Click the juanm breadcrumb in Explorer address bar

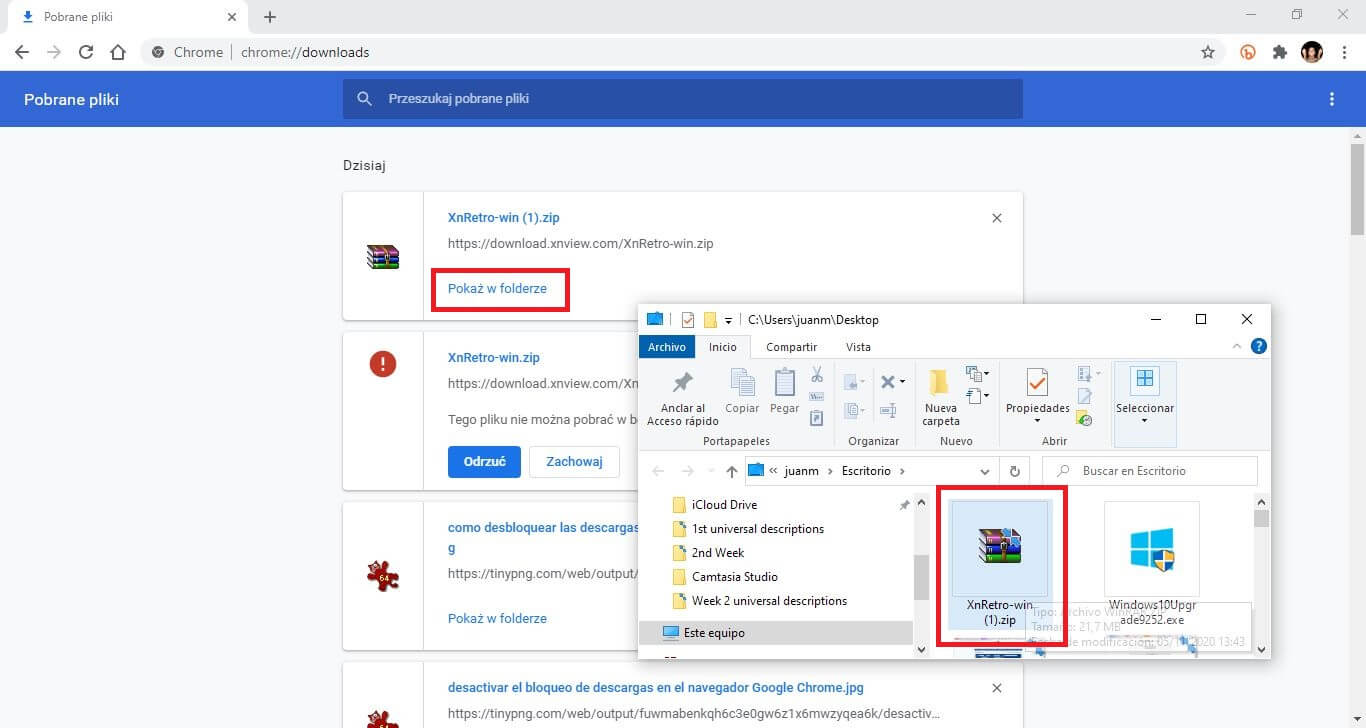point(802,471)
